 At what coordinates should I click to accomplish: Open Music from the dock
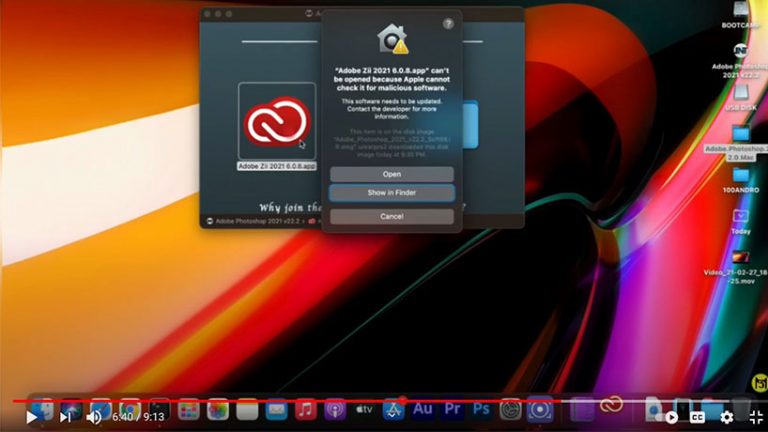[x=306, y=410]
